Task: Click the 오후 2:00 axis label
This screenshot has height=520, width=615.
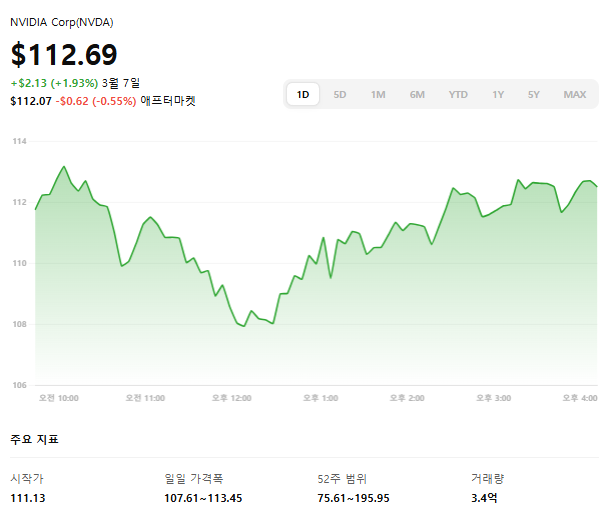Action: click(407, 398)
